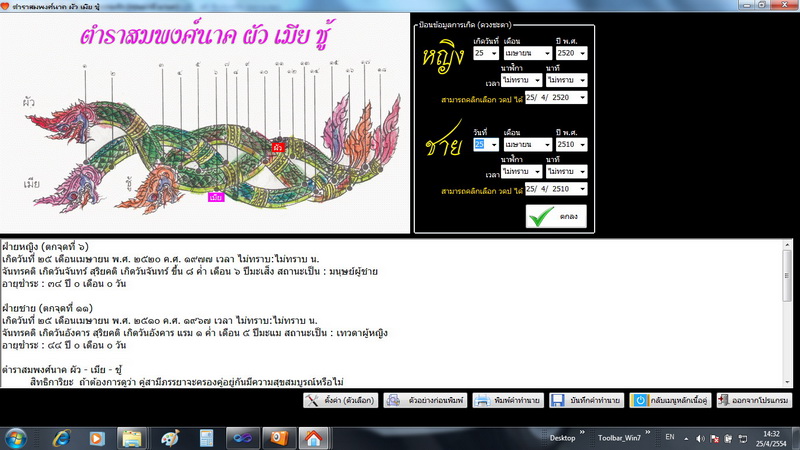Click the floppy disk save prediction button
The height and width of the screenshot is (450, 800).
[587, 401]
